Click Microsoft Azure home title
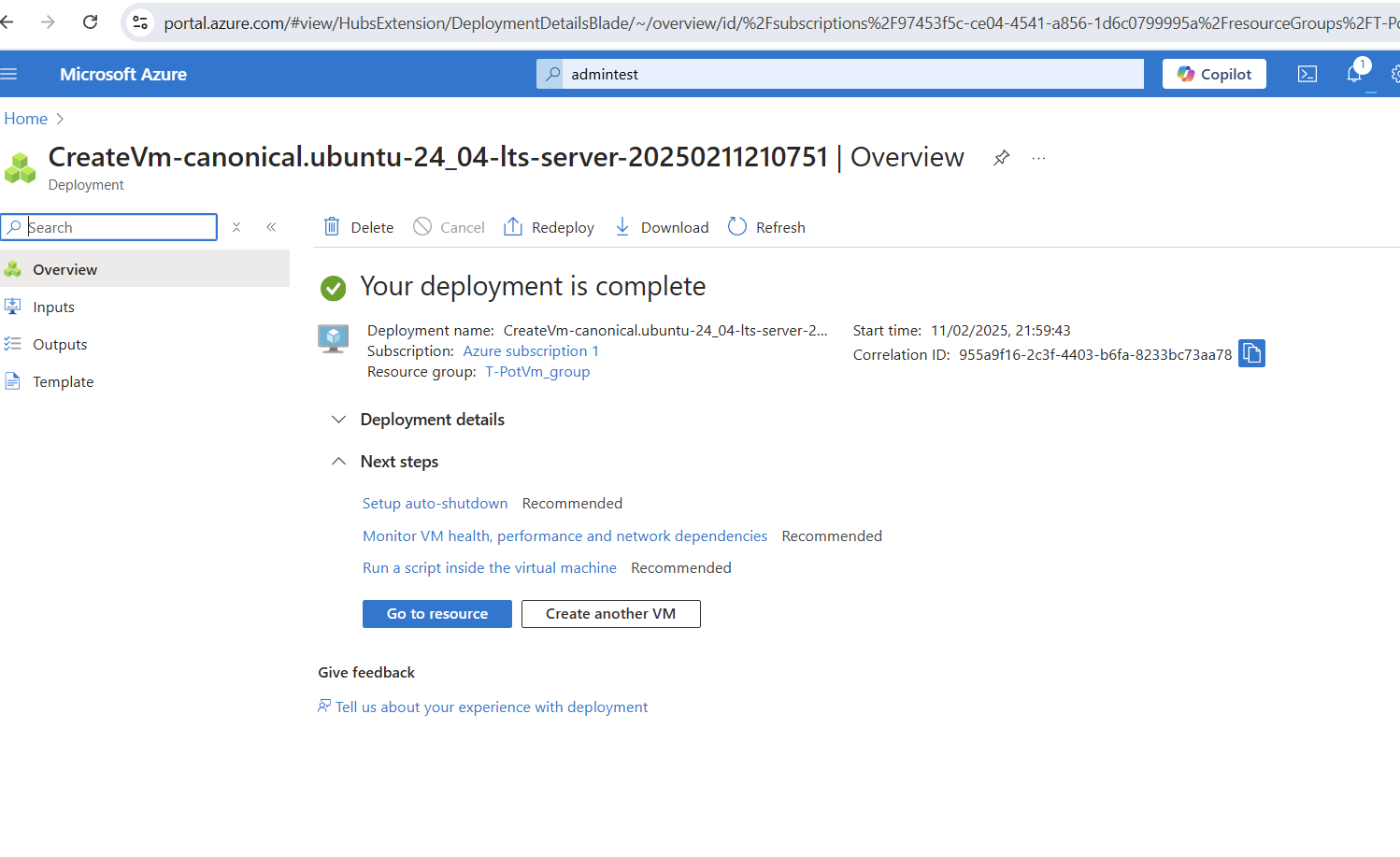The width and height of the screenshot is (1400, 857). click(123, 74)
